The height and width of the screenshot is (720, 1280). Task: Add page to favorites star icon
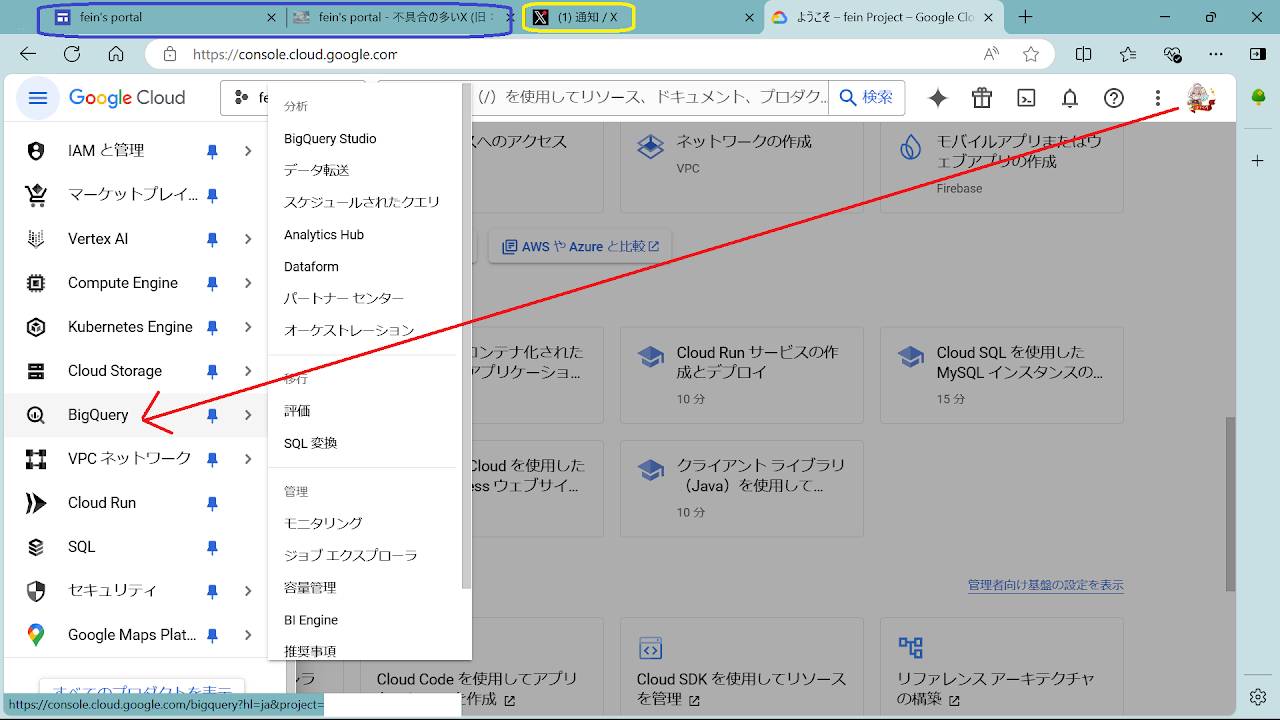pyautogui.click(x=1031, y=54)
